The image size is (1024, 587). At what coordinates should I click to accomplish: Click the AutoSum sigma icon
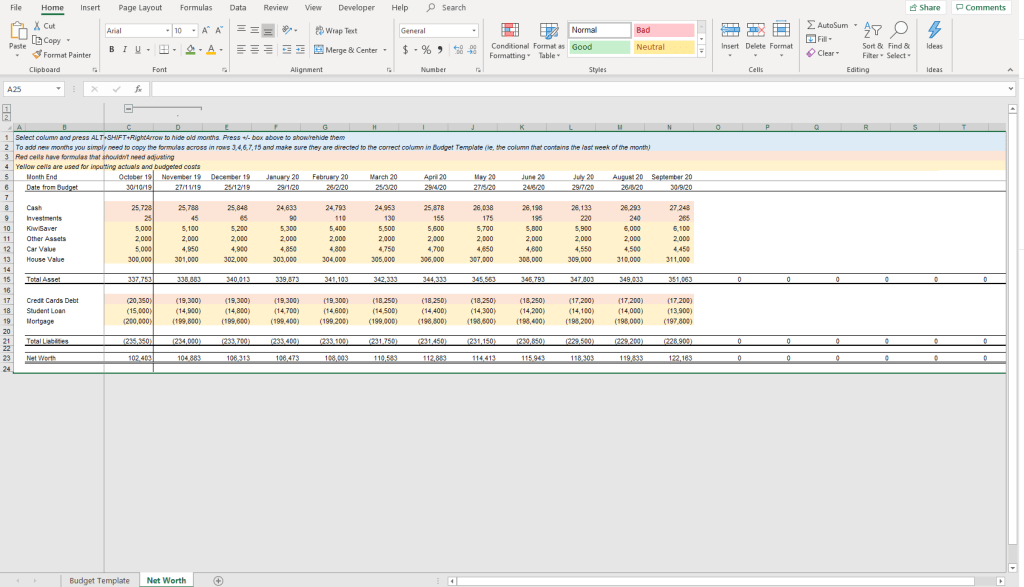(811, 25)
